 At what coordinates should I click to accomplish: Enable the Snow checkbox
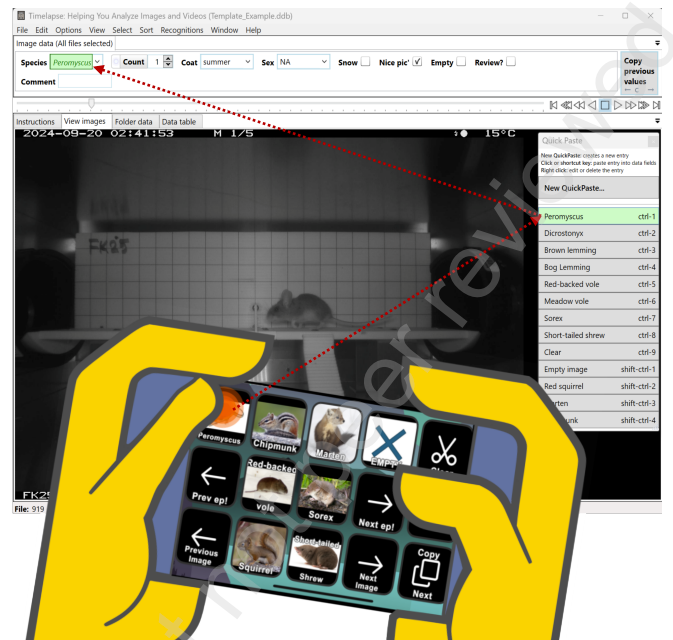pyautogui.click(x=366, y=62)
